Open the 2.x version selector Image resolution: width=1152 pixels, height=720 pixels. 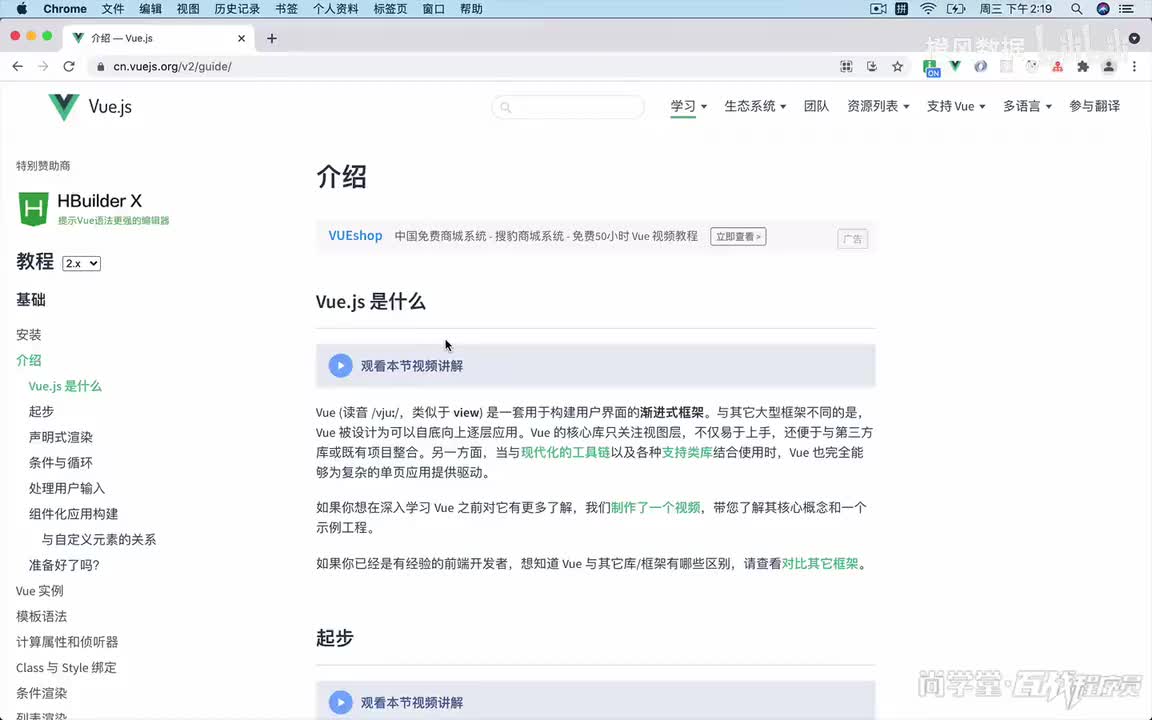tap(81, 263)
